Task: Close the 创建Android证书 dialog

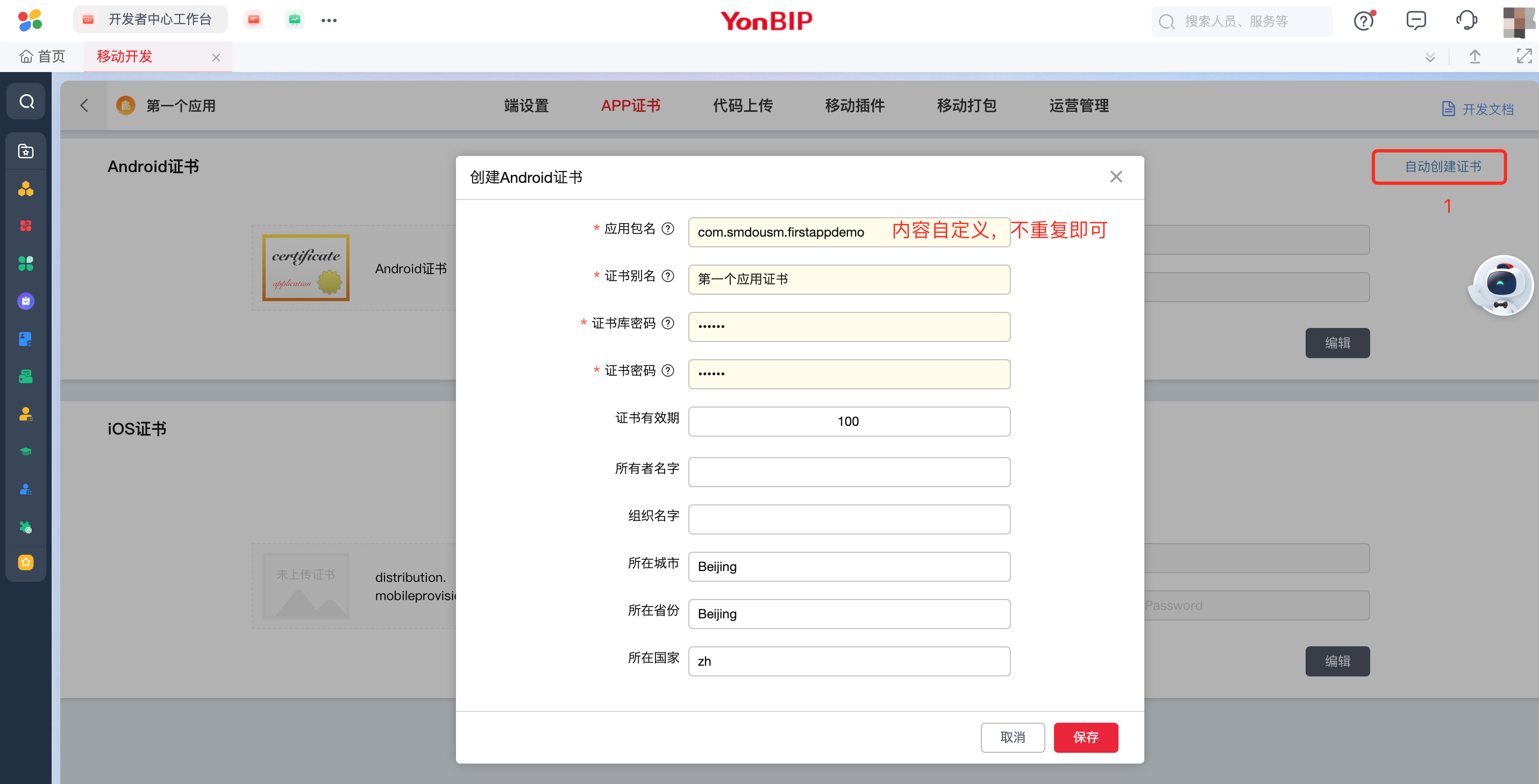Action: [1116, 177]
